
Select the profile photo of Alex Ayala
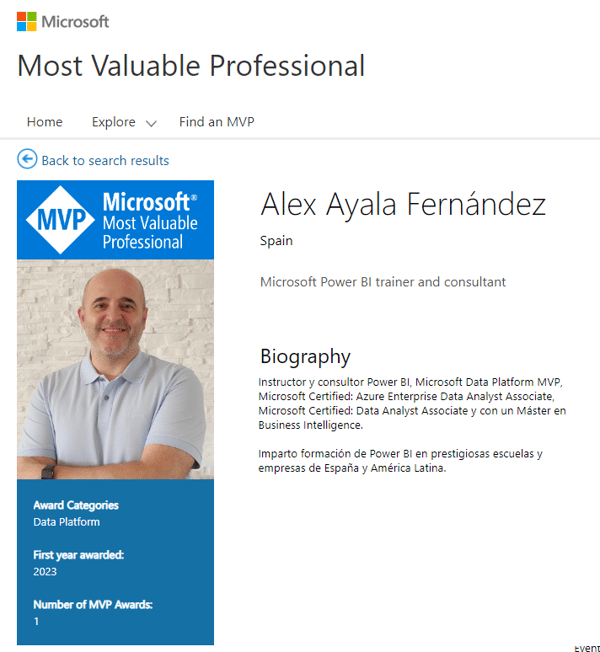(115, 369)
